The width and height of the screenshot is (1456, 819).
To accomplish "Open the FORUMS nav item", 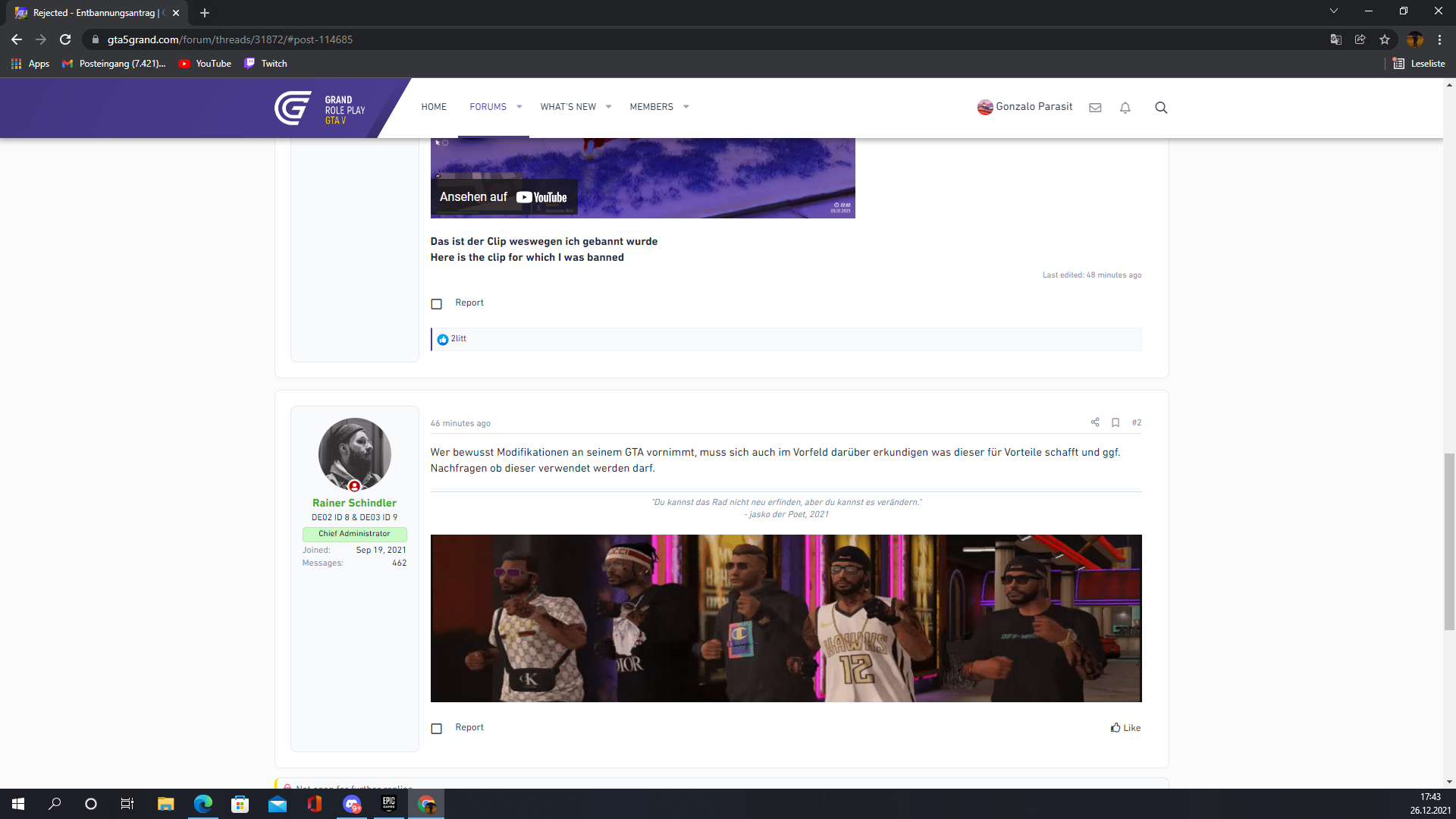I will pyautogui.click(x=488, y=107).
